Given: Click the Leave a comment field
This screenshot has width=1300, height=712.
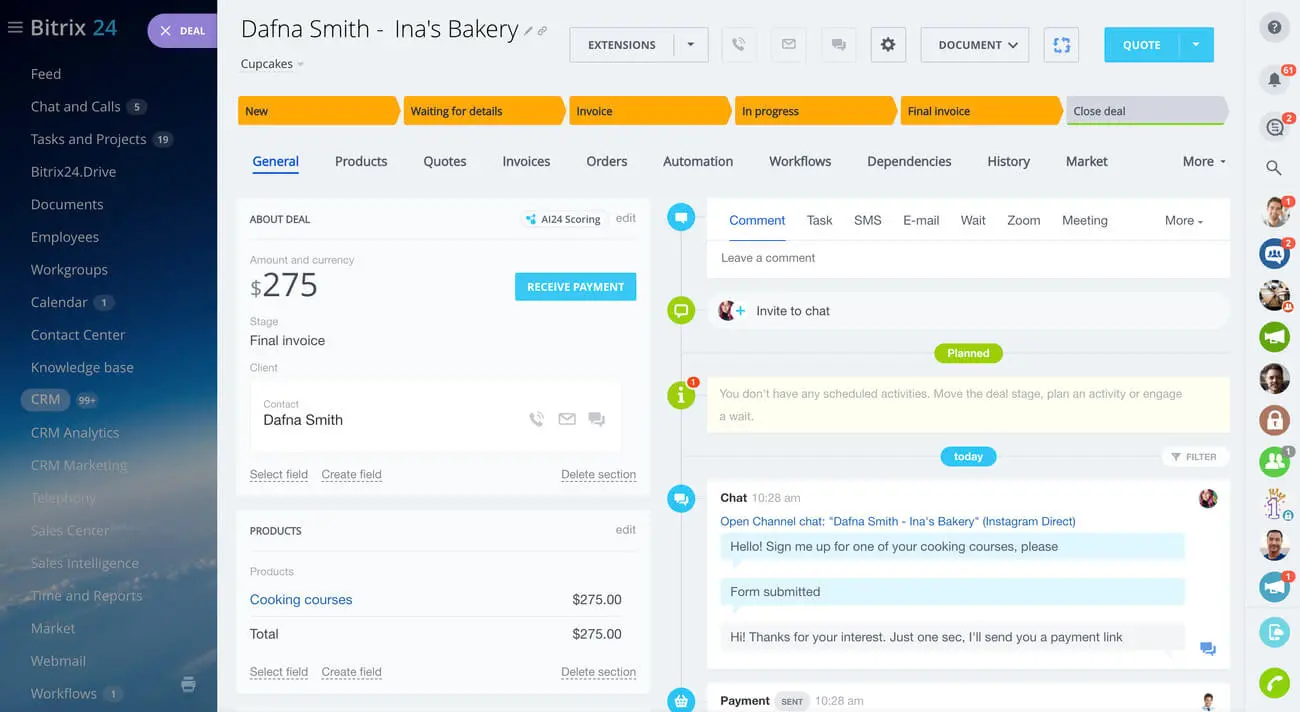Looking at the screenshot, I should pos(968,258).
